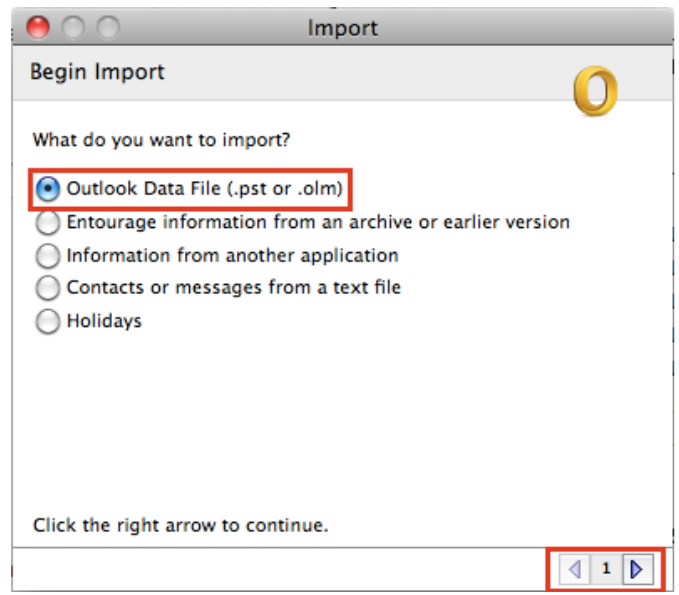Click the 'Contacts or messages from a text file' label
The width and height of the screenshot is (679, 595).
click(x=233, y=288)
